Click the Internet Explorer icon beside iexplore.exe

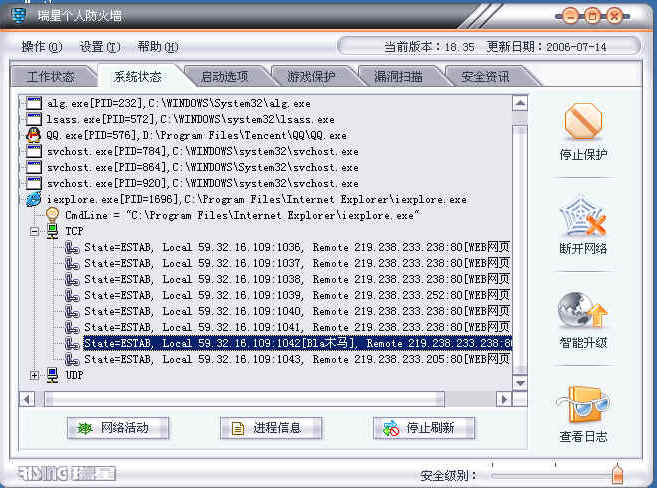tap(34, 199)
